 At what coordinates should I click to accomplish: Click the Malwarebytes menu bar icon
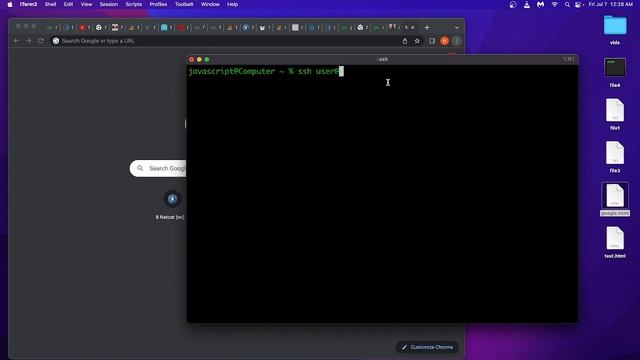[x=540, y=4]
